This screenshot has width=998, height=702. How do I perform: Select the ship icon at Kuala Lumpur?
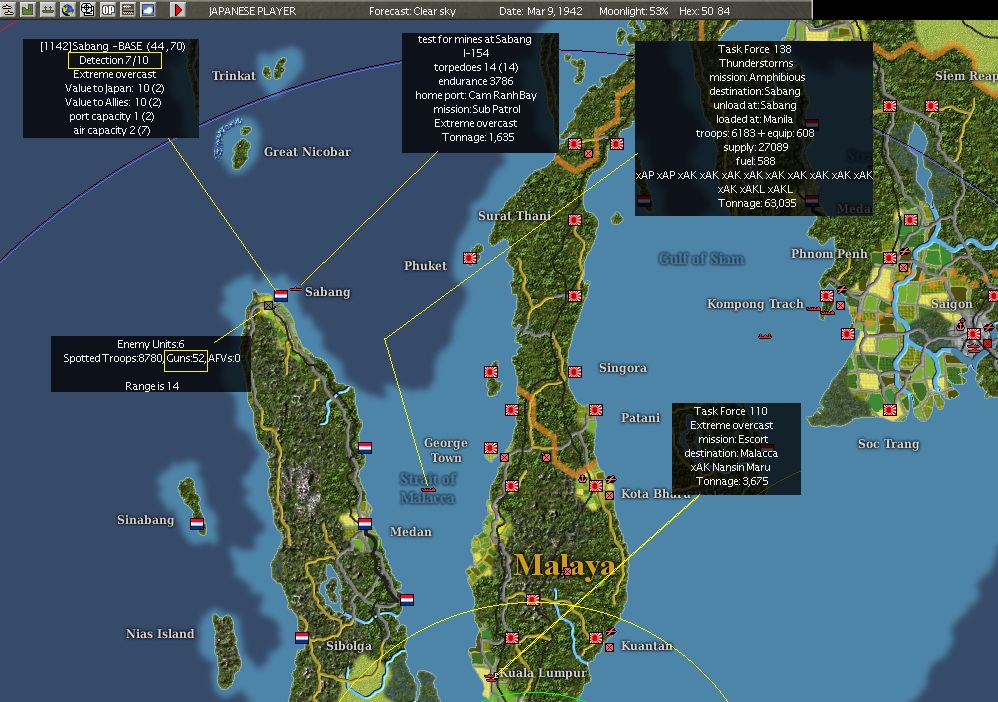pos(491,677)
